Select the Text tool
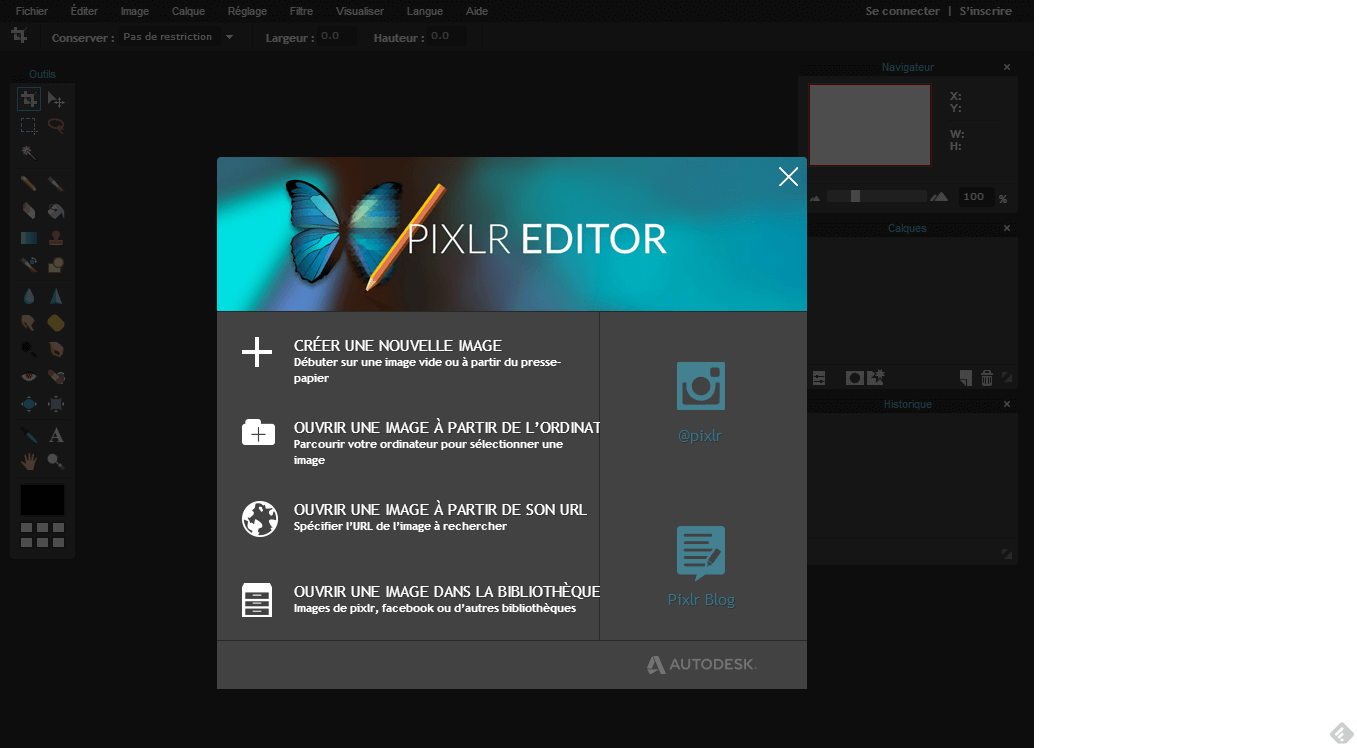The height and width of the screenshot is (748, 1357). click(x=56, y=435)
